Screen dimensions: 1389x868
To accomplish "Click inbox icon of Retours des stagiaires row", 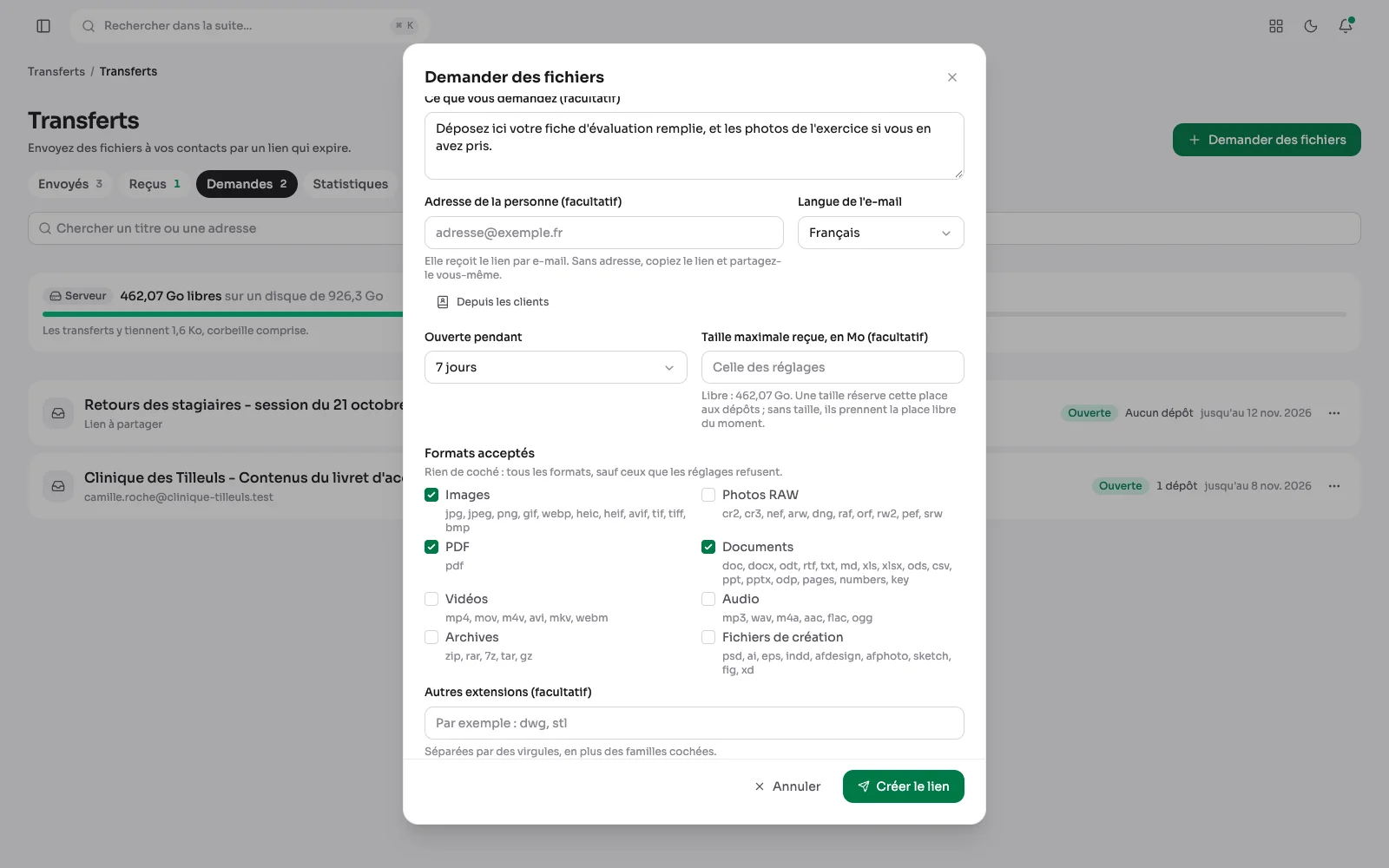I will (58, 413).
